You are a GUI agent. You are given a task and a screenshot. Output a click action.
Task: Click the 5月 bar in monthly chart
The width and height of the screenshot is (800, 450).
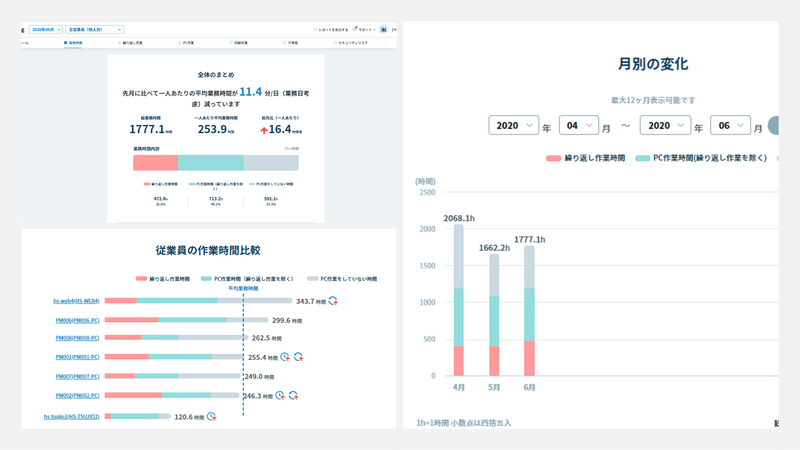494,315
